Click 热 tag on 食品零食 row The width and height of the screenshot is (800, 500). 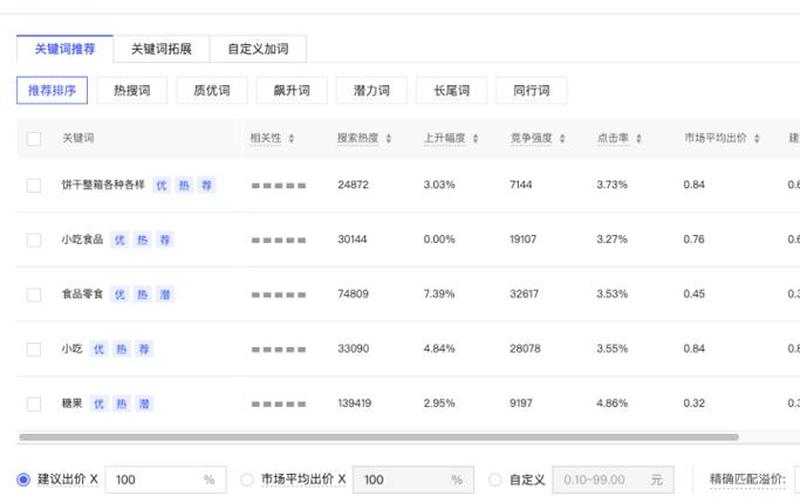point(142,294)
